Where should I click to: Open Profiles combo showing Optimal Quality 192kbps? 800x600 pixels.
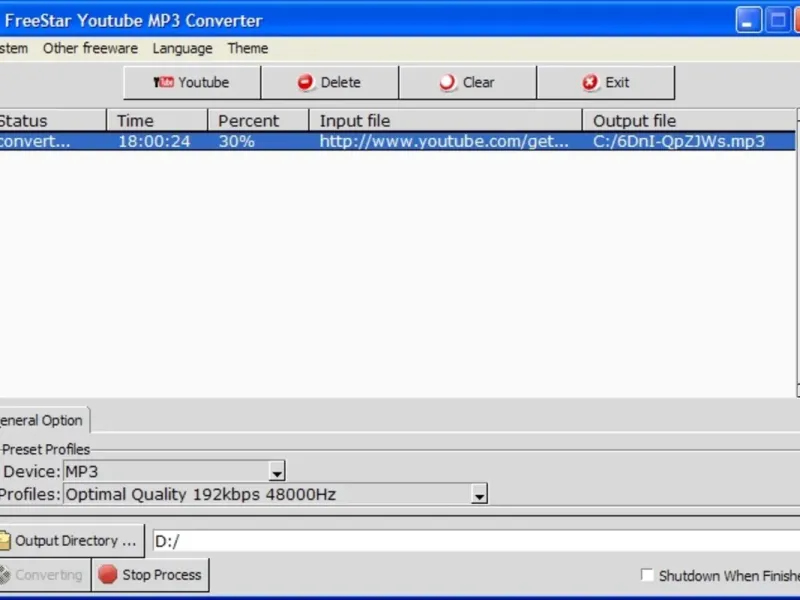(x=275, y=494)
